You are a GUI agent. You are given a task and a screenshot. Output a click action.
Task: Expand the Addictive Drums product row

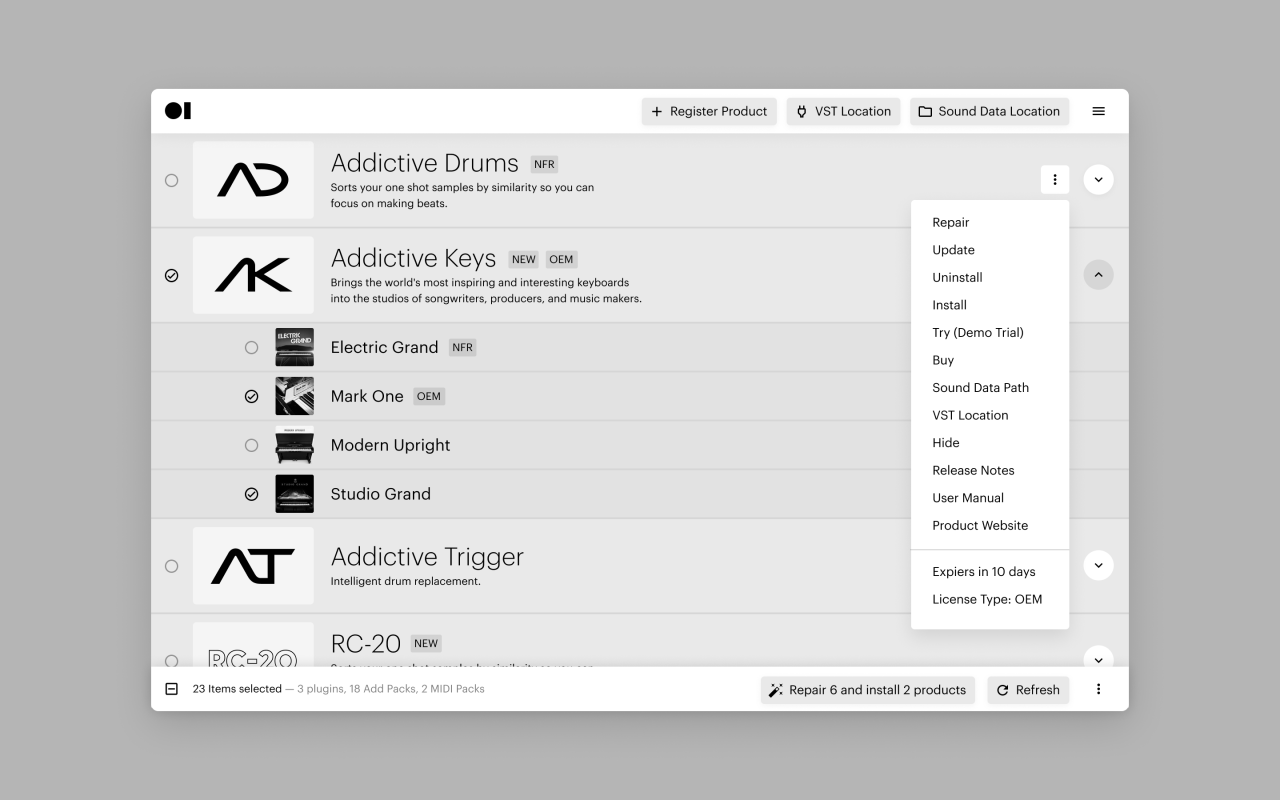click(x=1098, y=180)
